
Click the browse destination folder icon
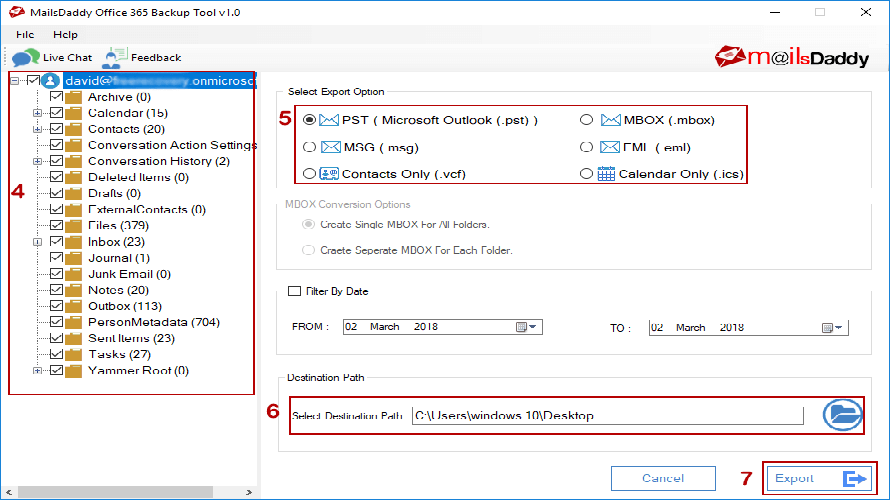842,415
